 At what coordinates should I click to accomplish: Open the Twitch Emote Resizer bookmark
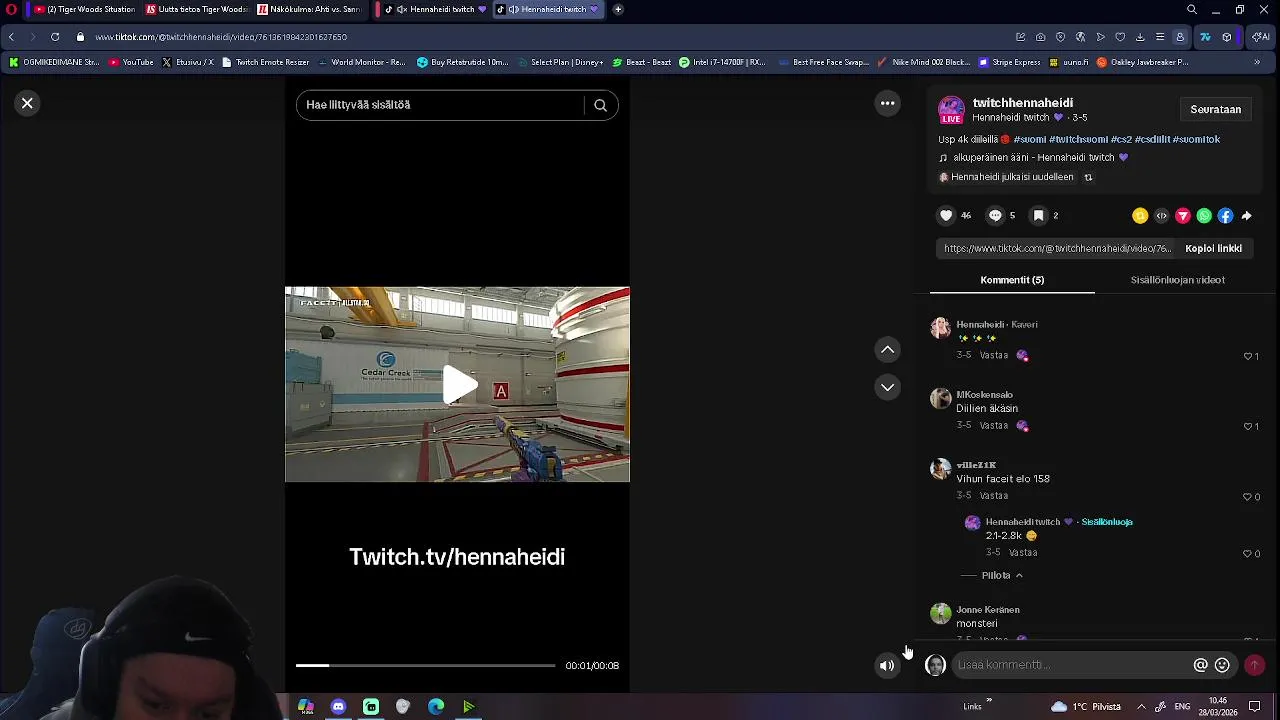click(x=265, y=62)
